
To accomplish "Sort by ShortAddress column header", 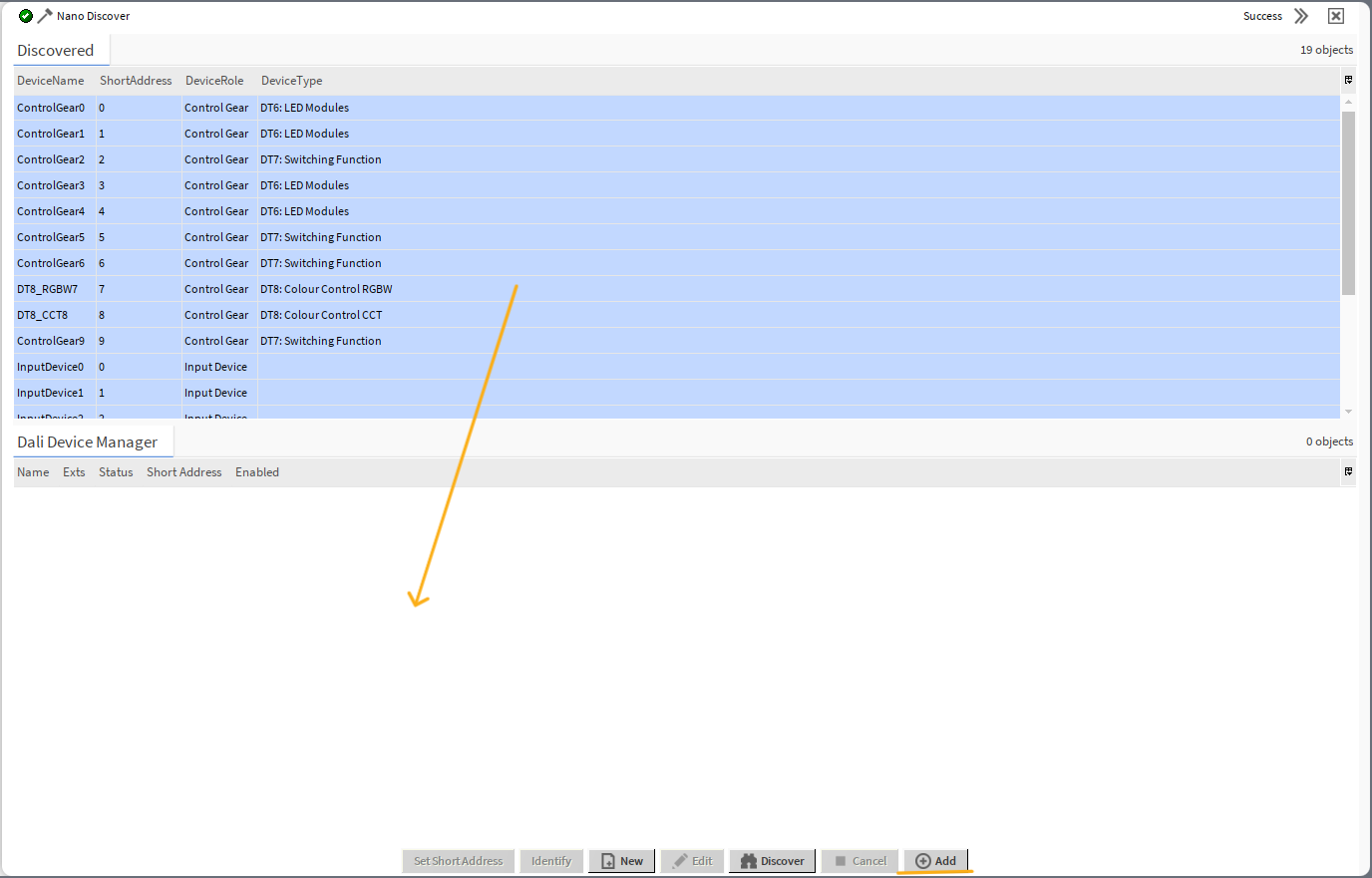I will 136,81.
